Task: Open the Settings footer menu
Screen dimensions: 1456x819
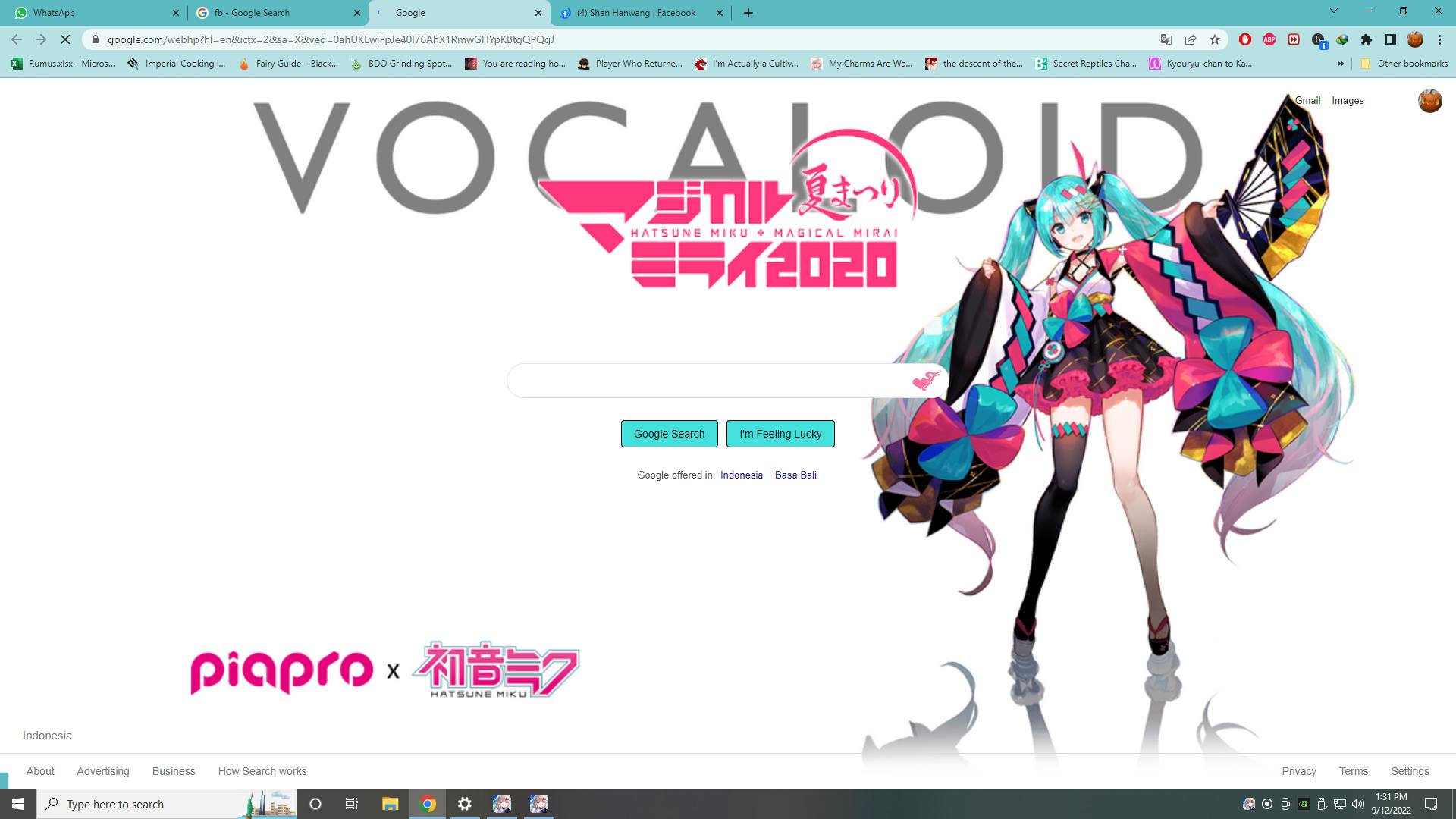Action: click(x=1410, y=771)
